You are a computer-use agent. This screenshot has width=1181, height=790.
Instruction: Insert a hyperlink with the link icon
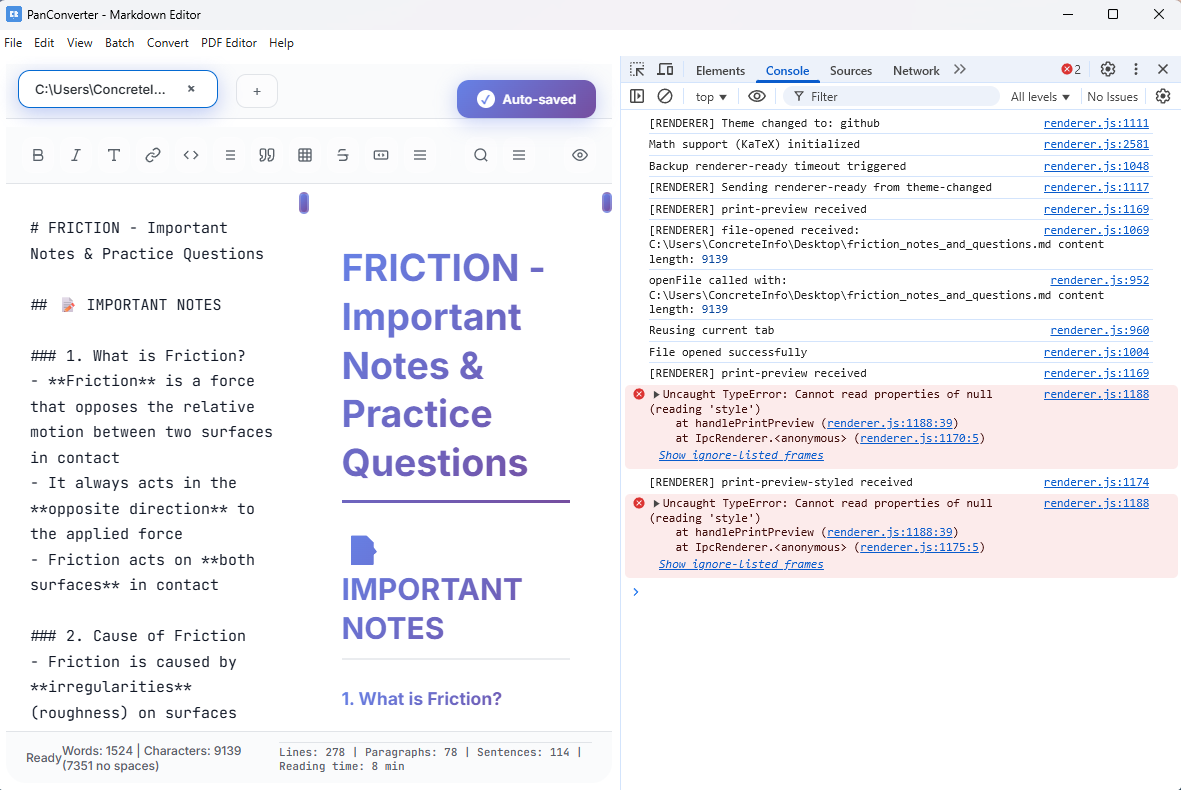pos(152,155)
